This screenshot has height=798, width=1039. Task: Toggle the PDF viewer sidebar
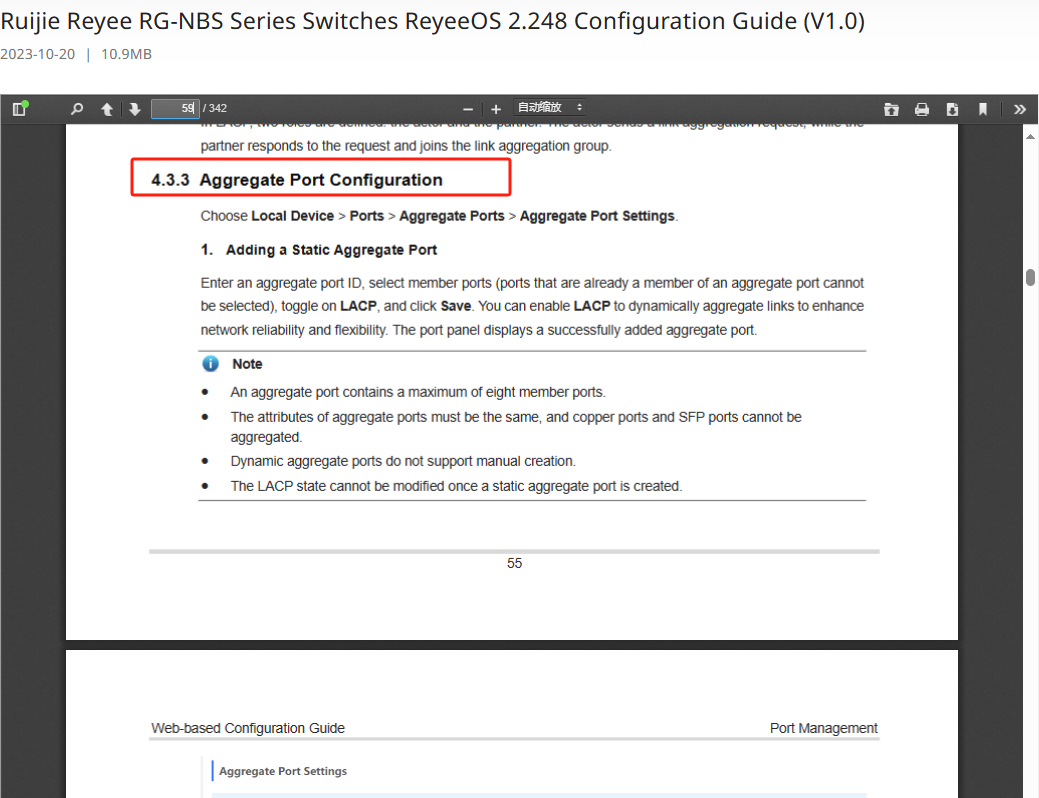pyautogui.click(x=19, y=109)
